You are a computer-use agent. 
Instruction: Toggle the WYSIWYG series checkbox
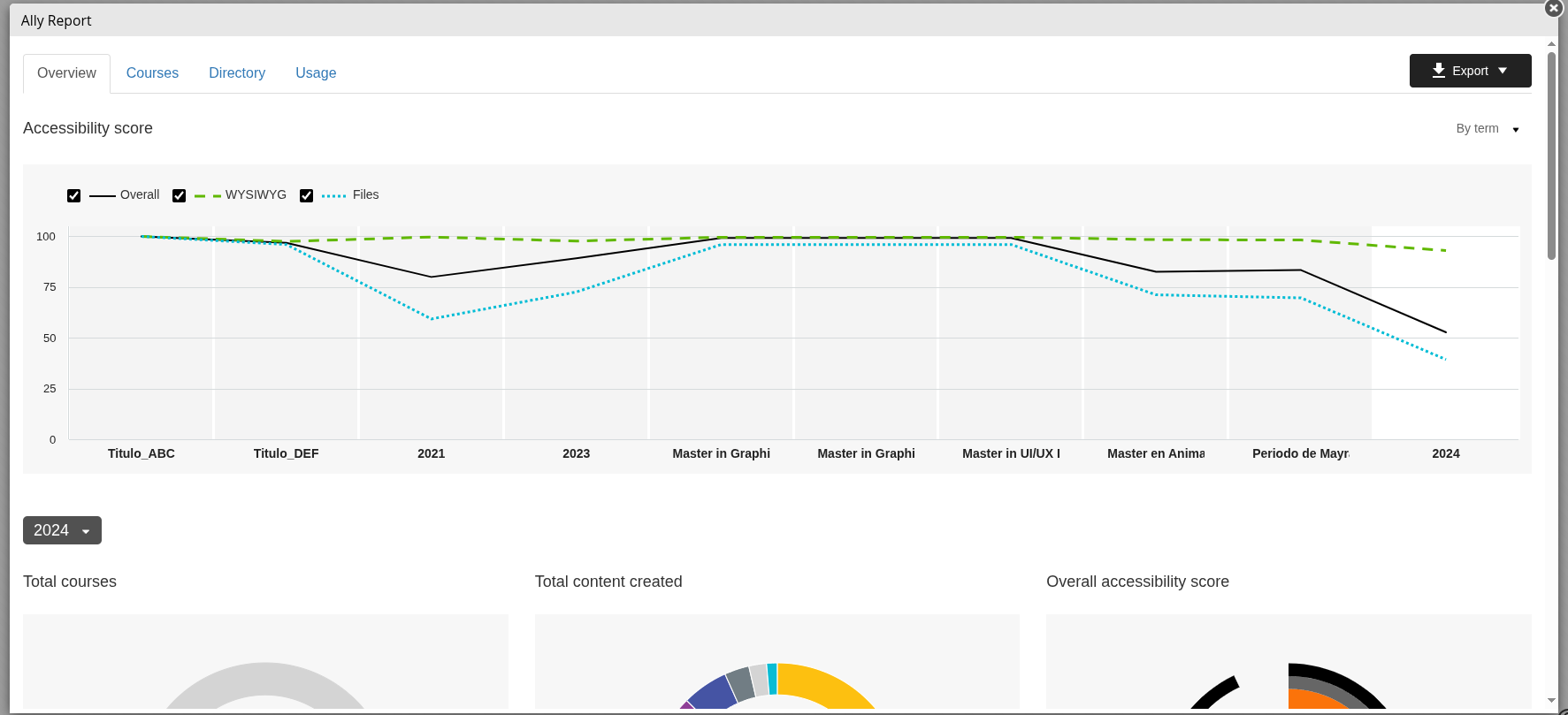[x=180, y=195]
